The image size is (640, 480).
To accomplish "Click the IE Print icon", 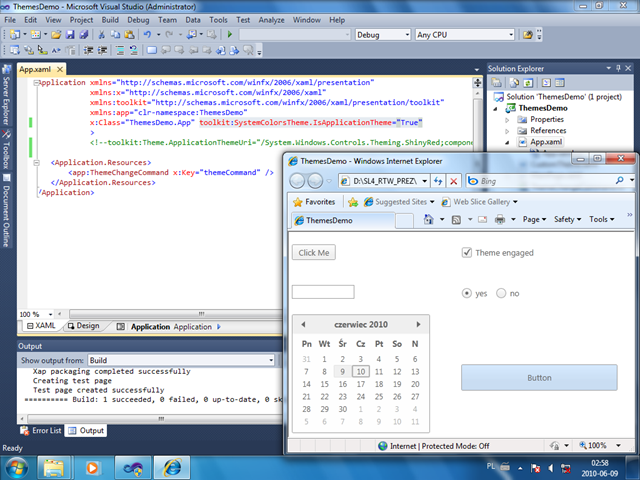I will [x=500, y=219].
